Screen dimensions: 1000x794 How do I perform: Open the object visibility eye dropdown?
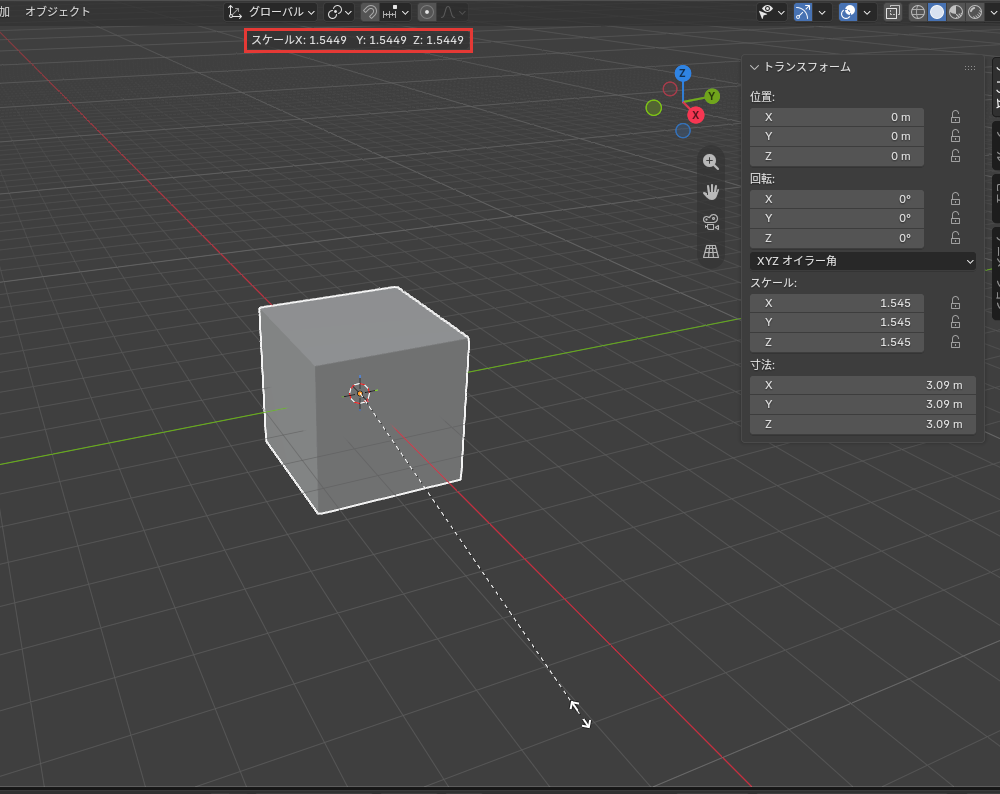(x=772, y=12)
